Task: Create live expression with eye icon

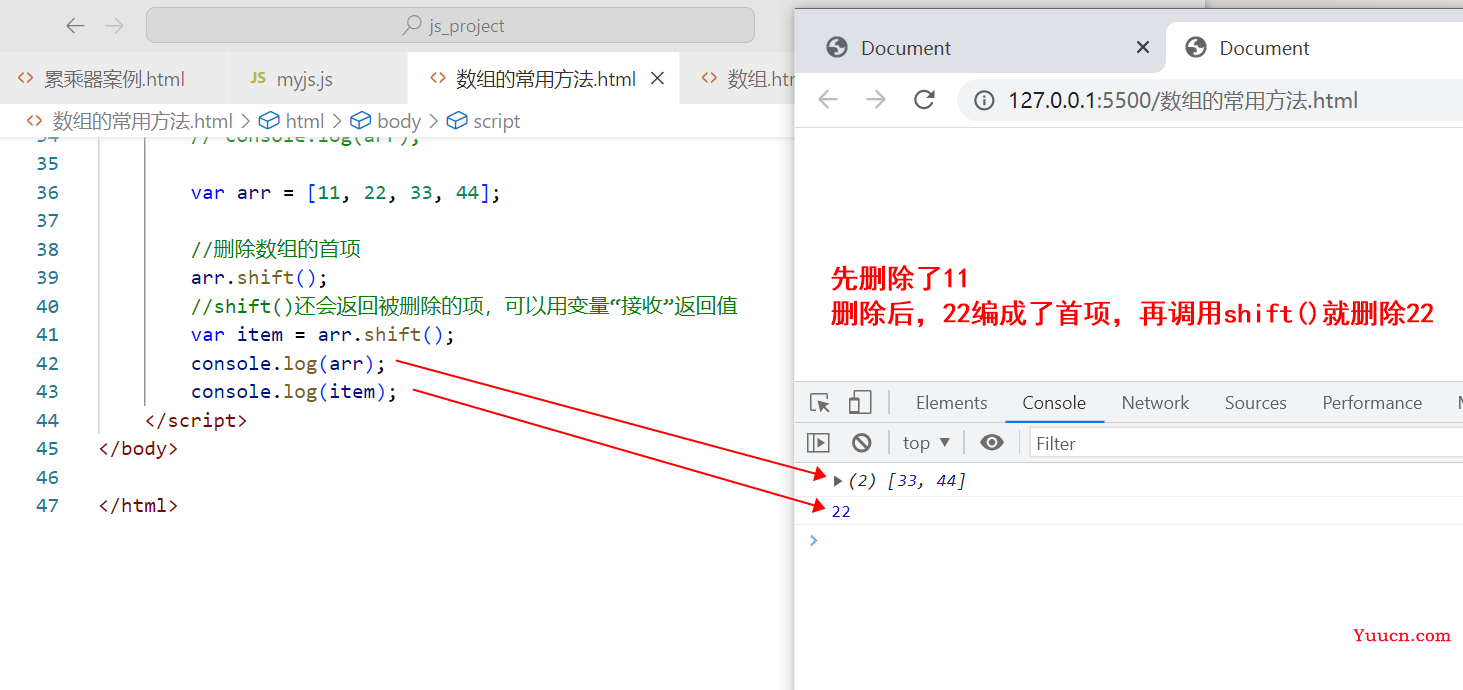Action: (991, 443)
